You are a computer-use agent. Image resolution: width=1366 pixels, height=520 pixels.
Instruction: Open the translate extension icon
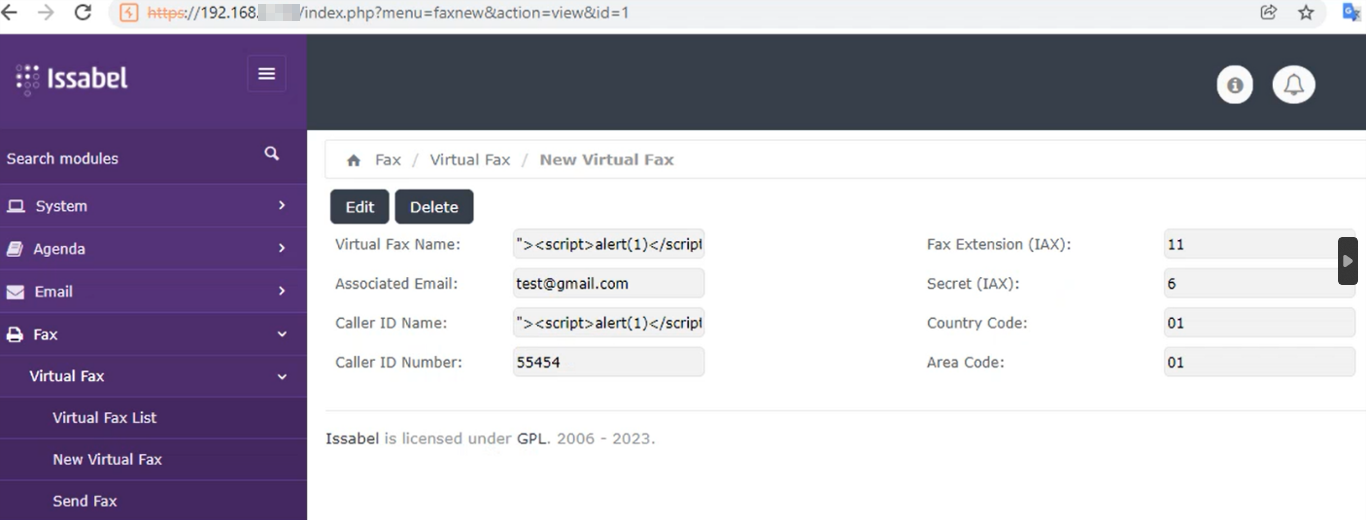1352,13
